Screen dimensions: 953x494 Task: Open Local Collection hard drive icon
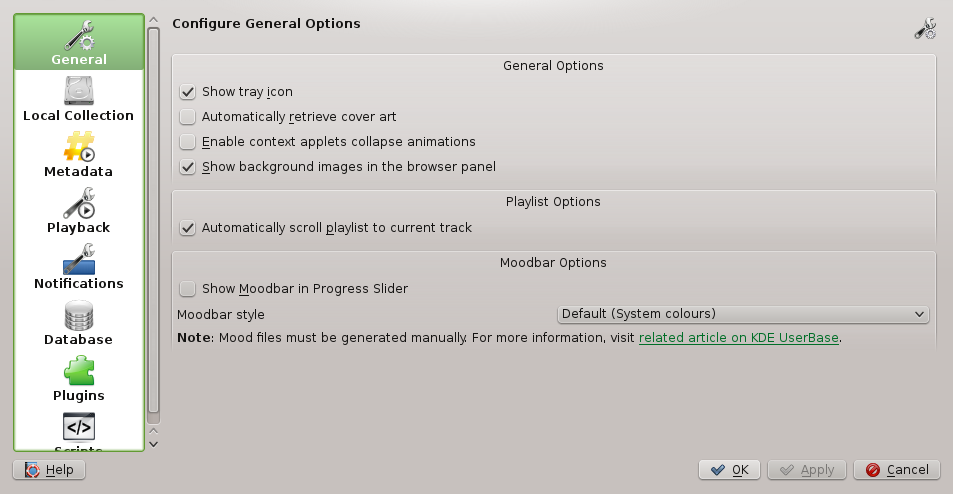pyautogui.click(x=79, y=91)
